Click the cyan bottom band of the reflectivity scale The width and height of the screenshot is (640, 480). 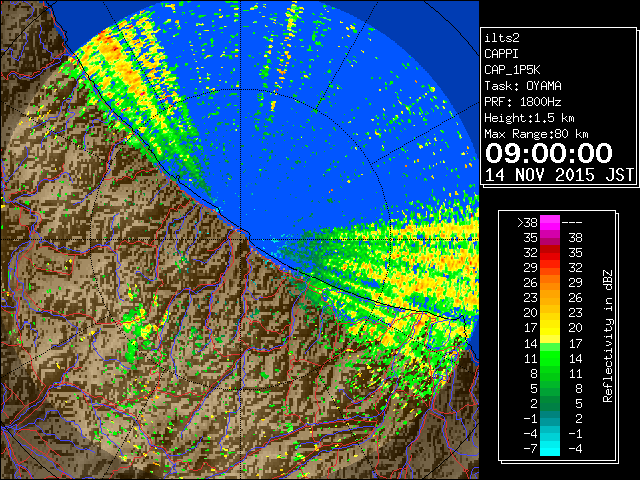550,448
